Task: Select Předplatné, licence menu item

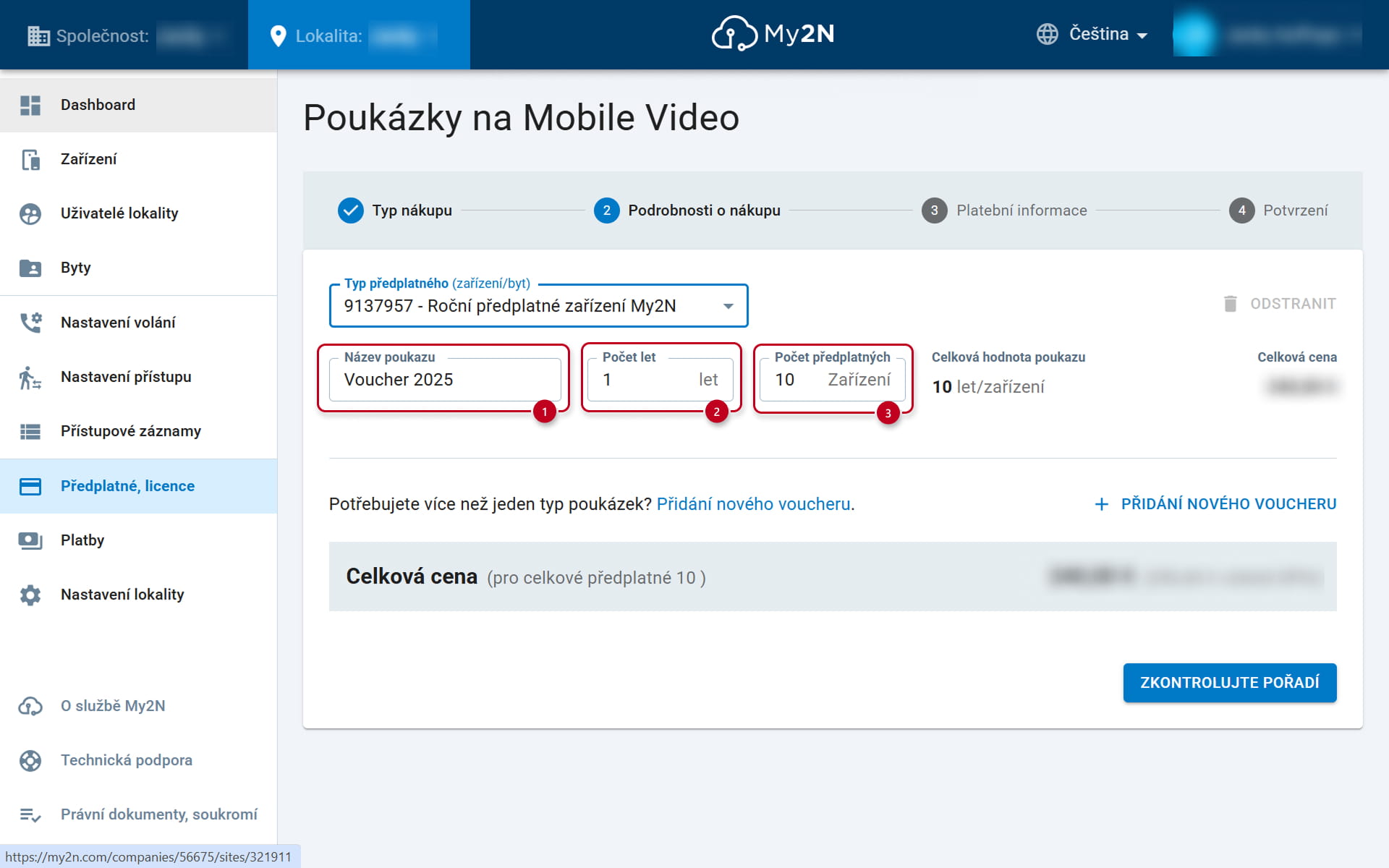Action: [x=138, y=486]
